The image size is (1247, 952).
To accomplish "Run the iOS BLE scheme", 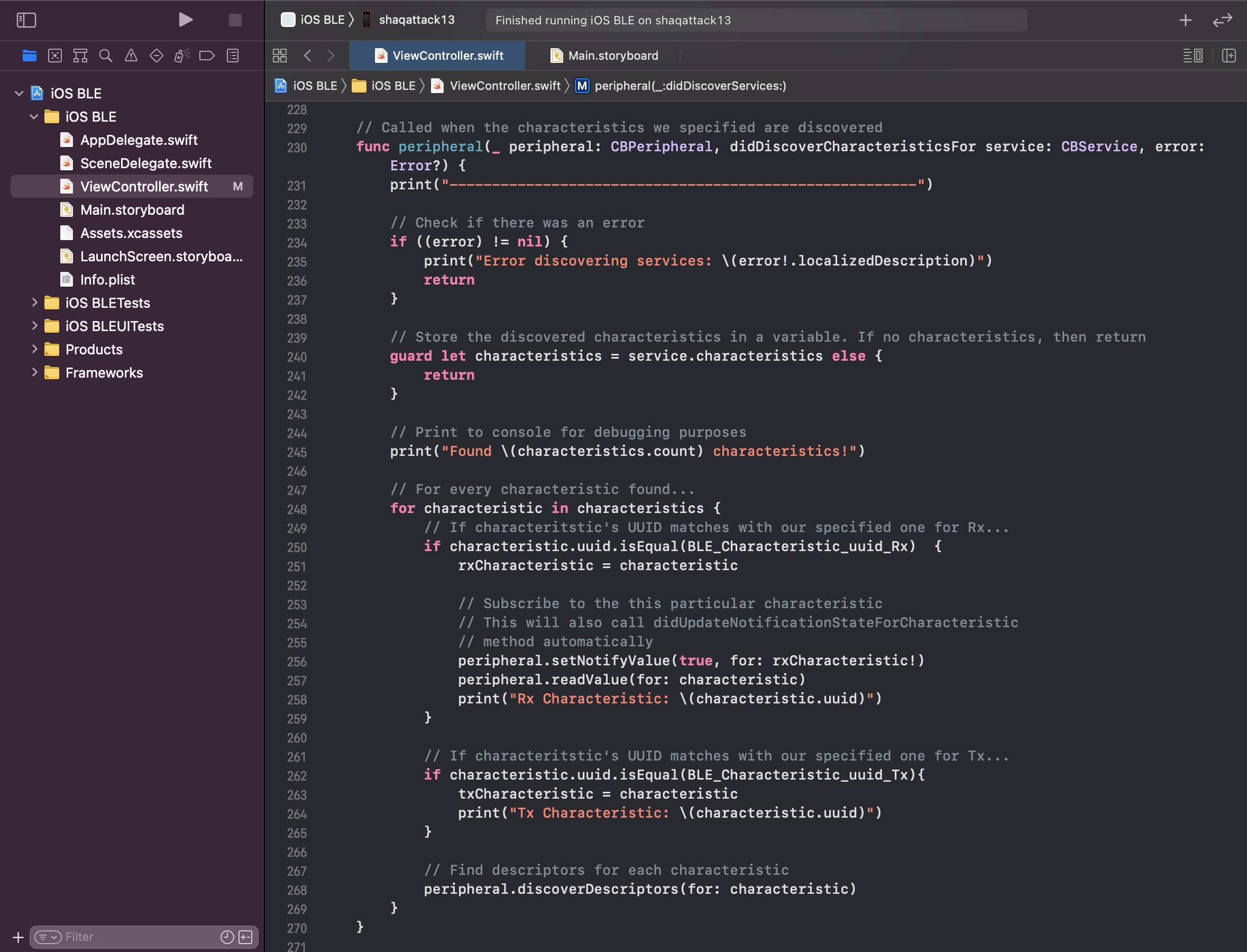I will pos(185,20).
